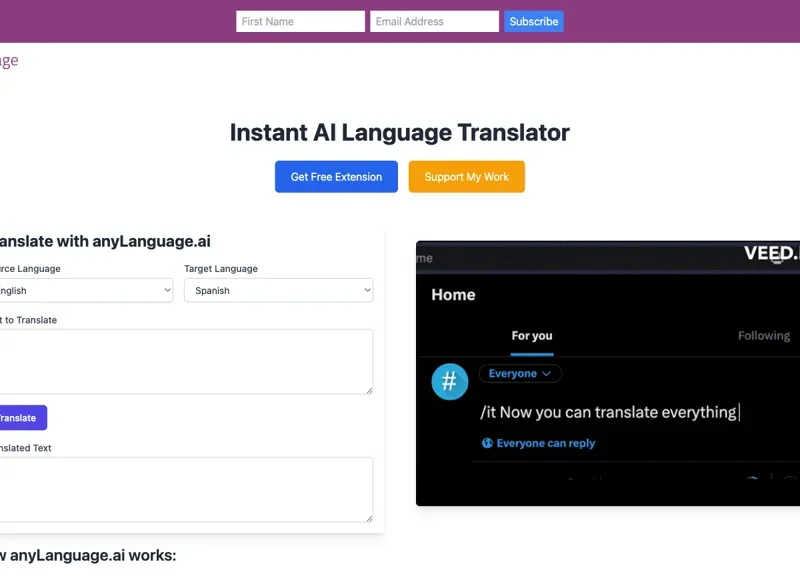800x576 pixels.
Task: Click the Everyone can reply link
Action: click(545, 443)
